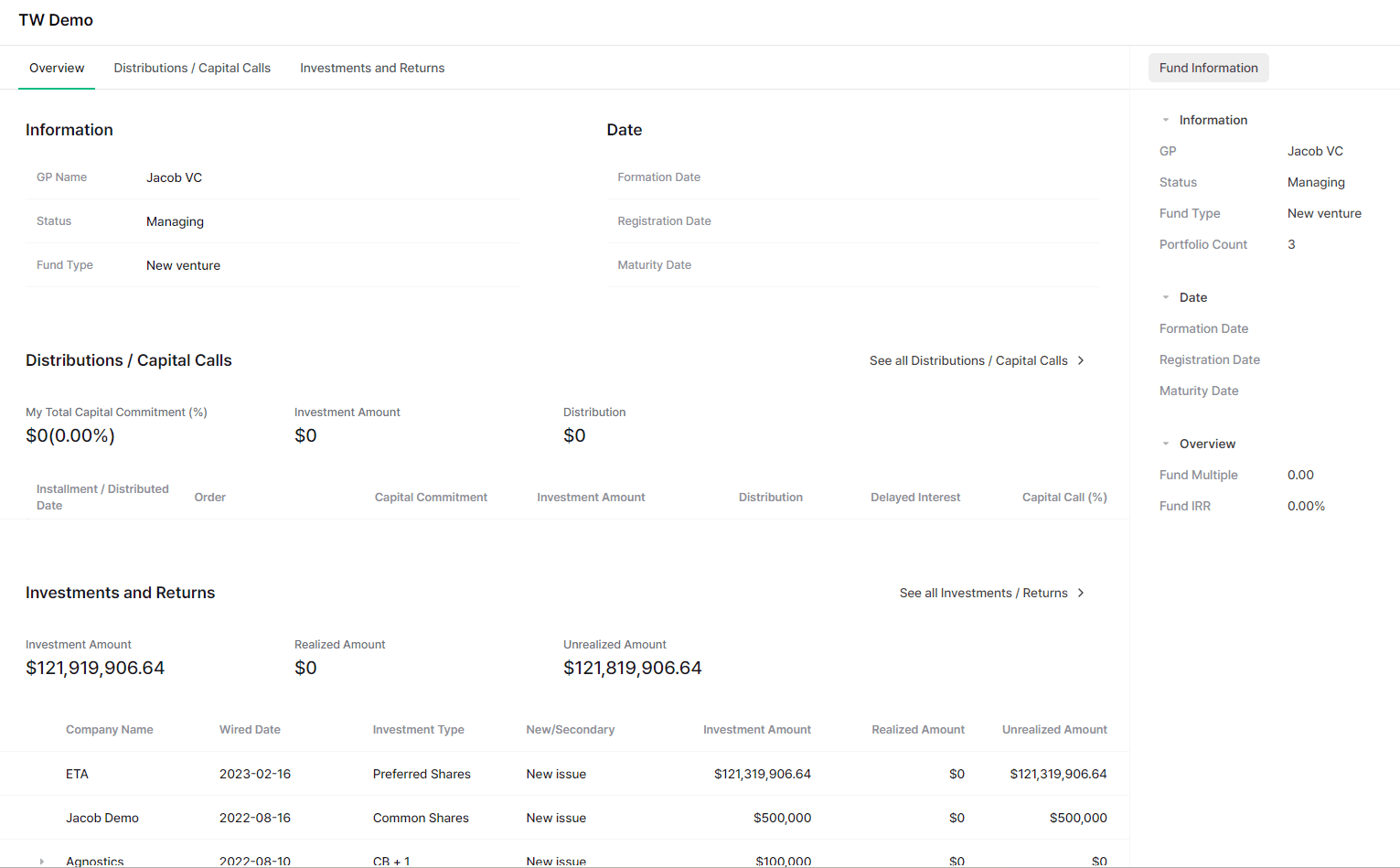1400x868 pixels.
Task: Select the Jacob Demo company name
Action: [x=102, y=818]
